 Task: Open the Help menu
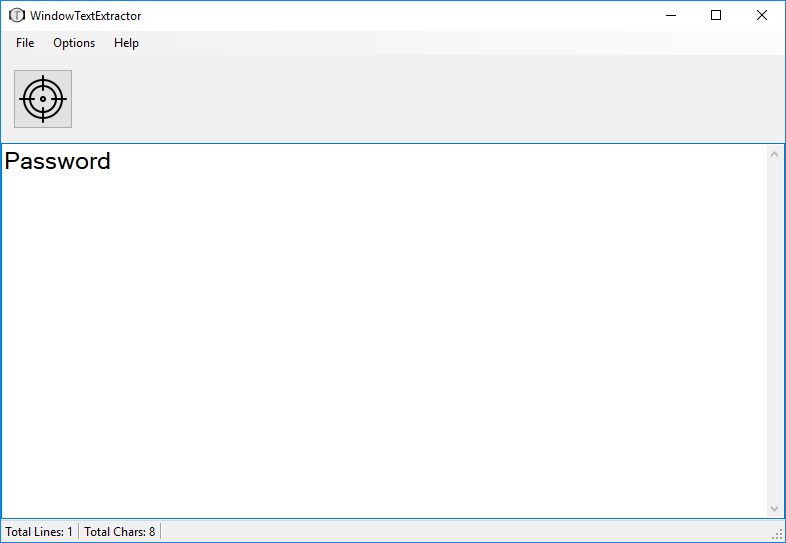(126, 43)
